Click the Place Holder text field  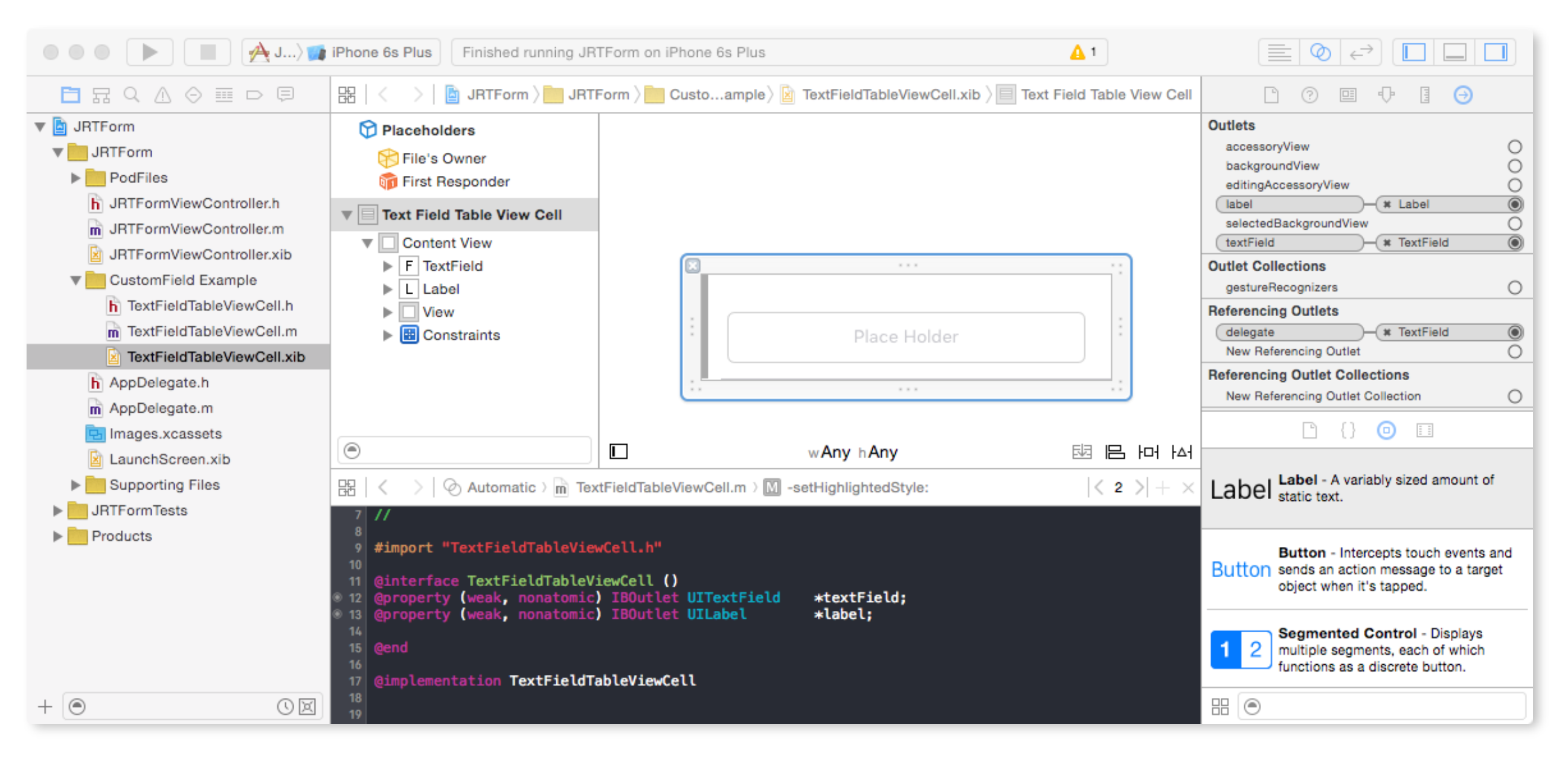coord(905,337)
